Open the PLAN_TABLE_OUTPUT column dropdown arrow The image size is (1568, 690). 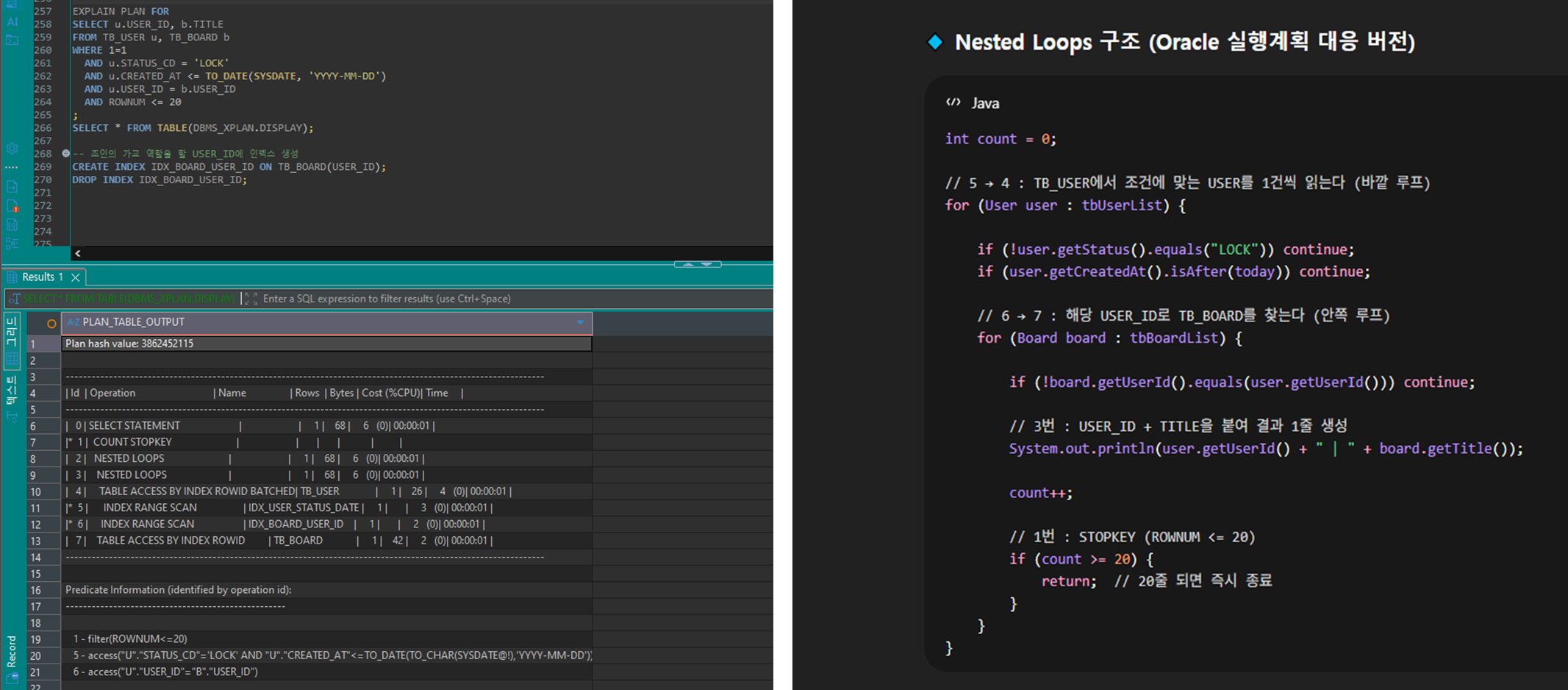pos(580,322)
